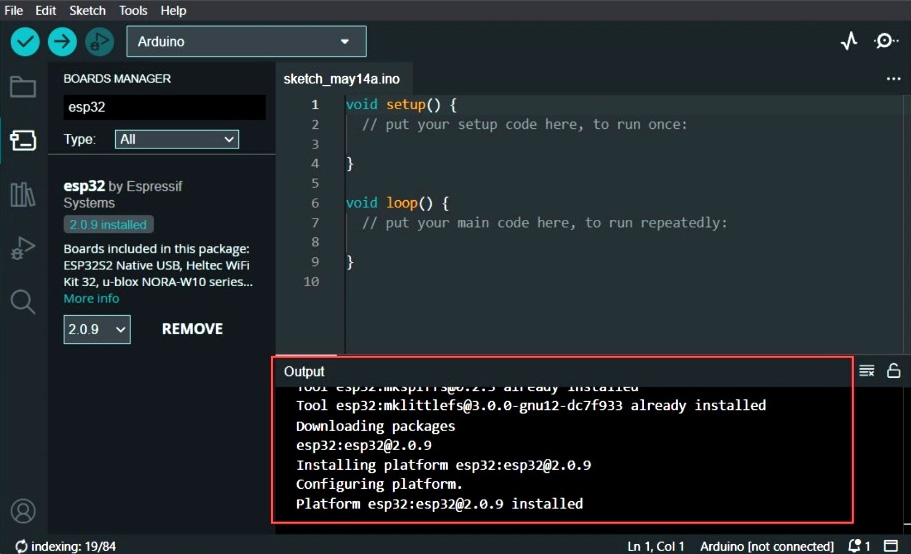Click the BOARDS MANAGER panel heading
911x554 pixels.
[117, 79]
